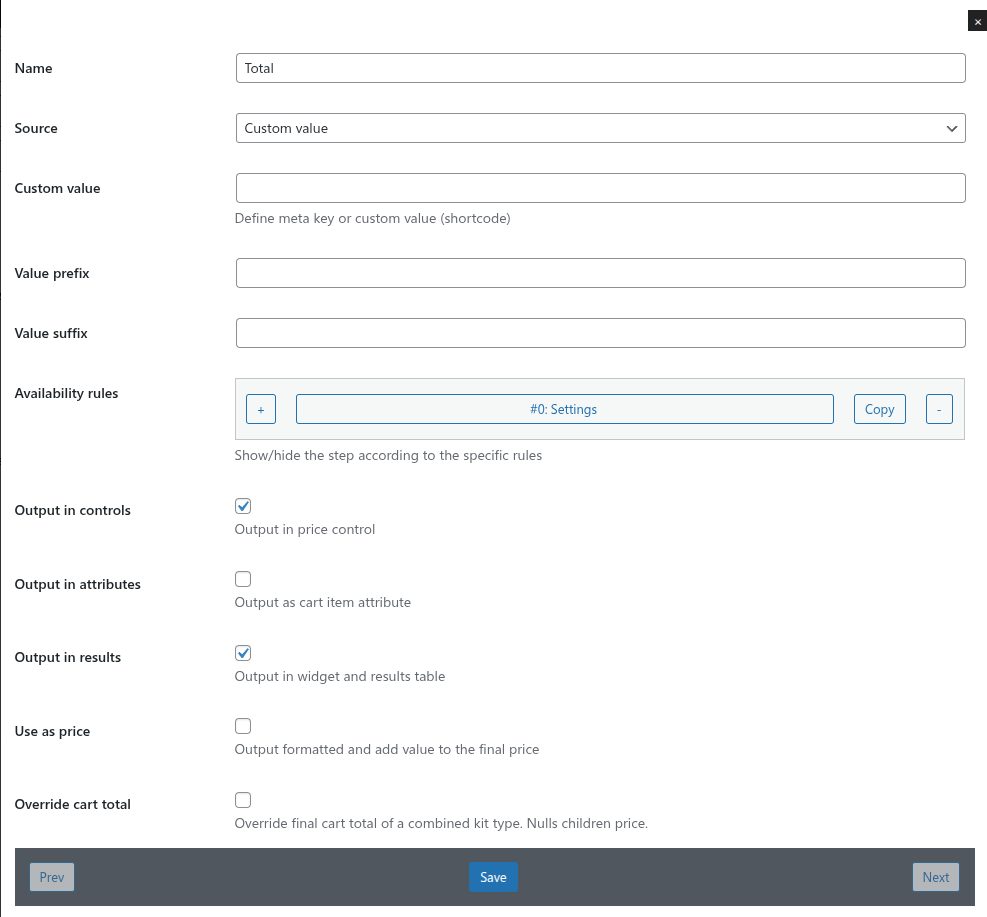
Task: Expand the #0: Settings rule
Action: click(x=565, y=409)
